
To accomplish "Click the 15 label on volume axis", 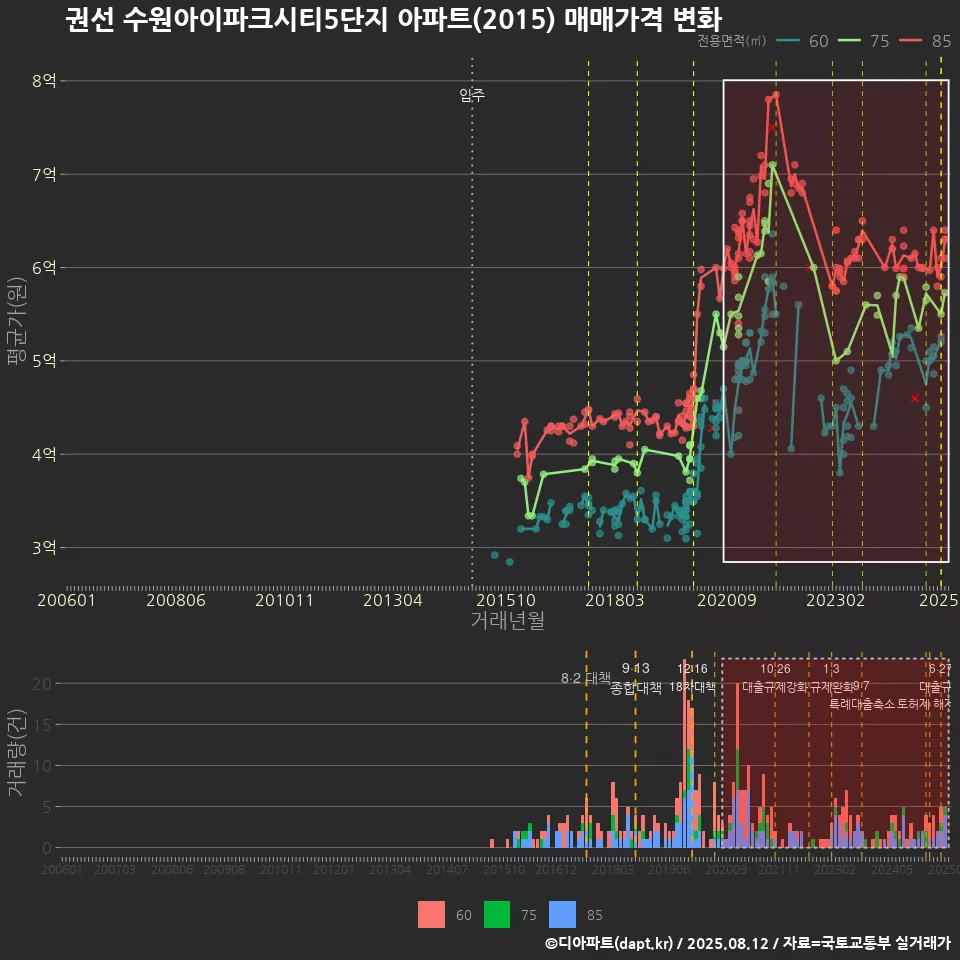I will [x=42, y=725].
